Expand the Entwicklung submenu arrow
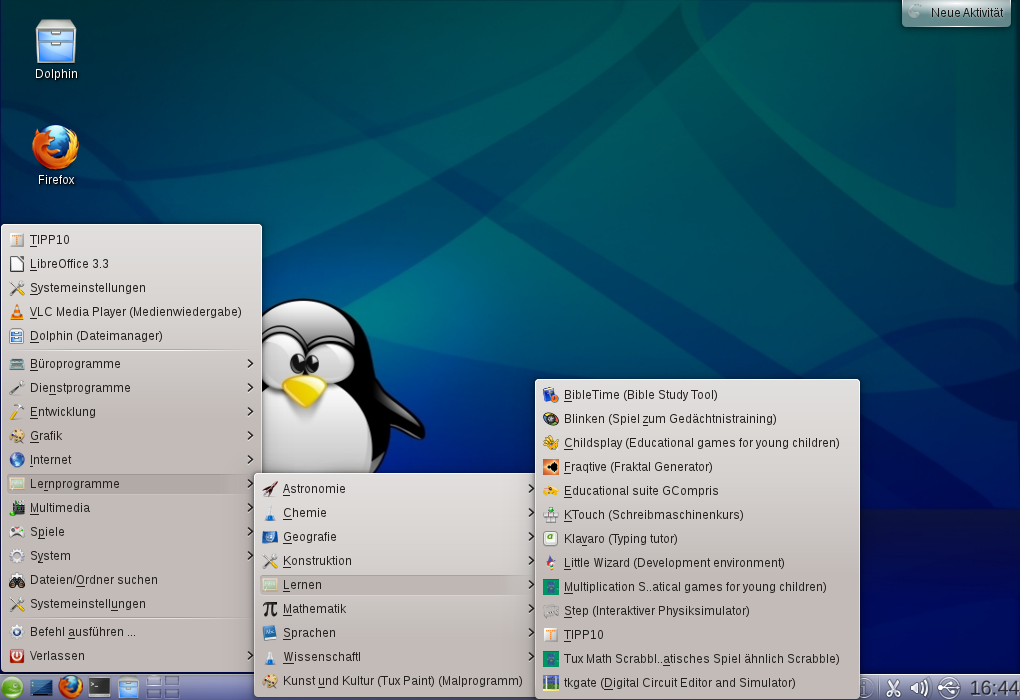This screenshot has width=1020, height=700. [x=250, y=412]
